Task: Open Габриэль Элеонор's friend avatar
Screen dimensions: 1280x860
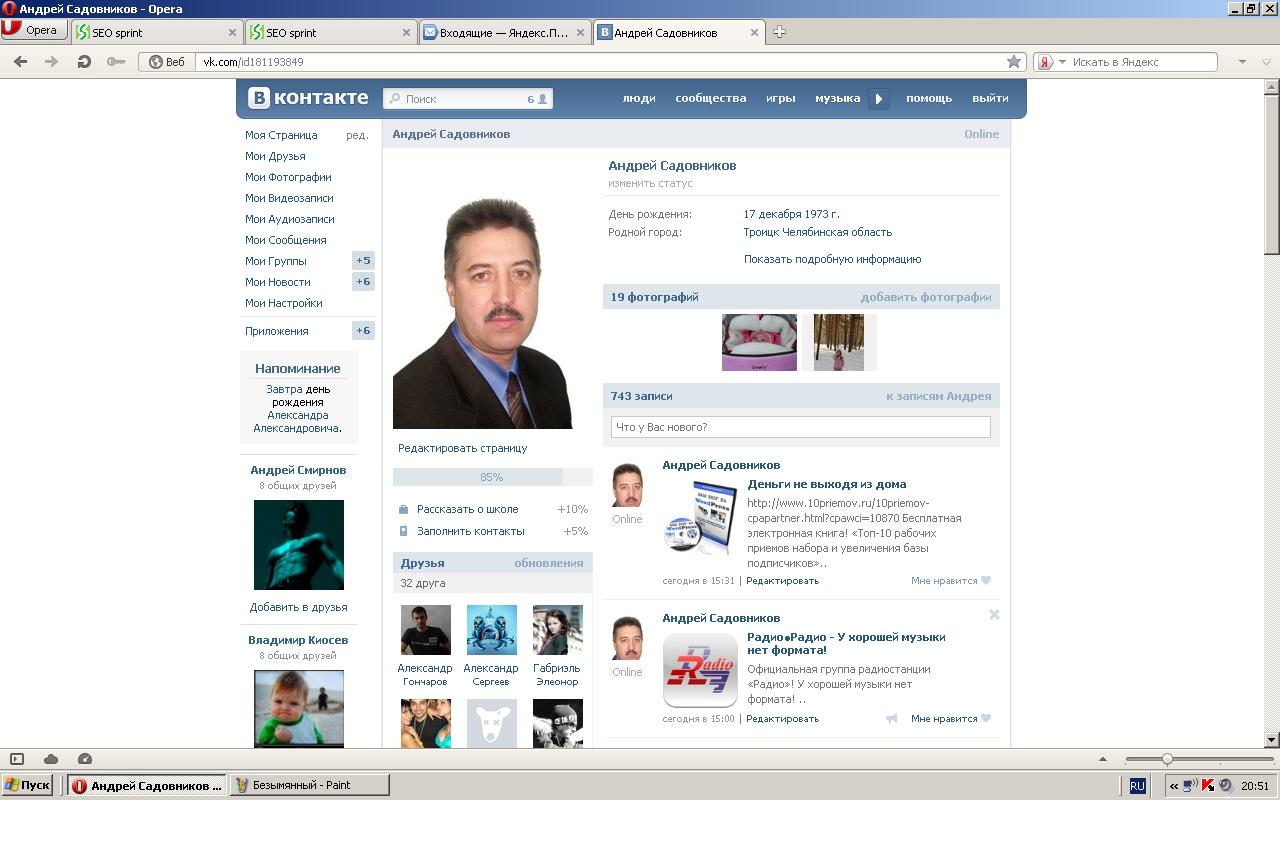Action: click(x=557, y=630)
